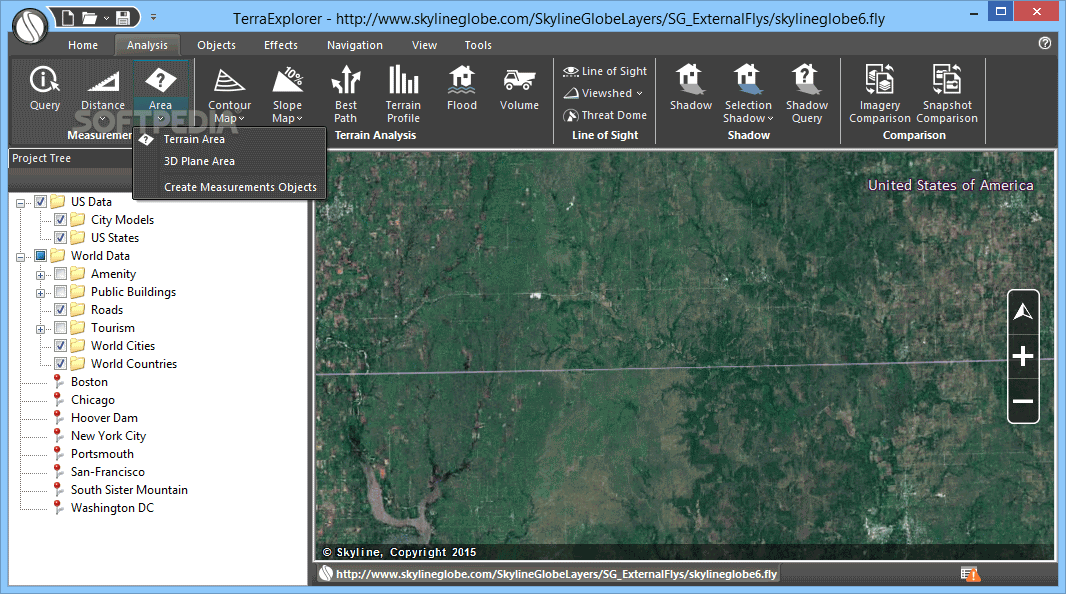The height and width of the screenshot is (594, 1066).
Task: Choose Terrain Area from Area menu
Action: [230, 139]
